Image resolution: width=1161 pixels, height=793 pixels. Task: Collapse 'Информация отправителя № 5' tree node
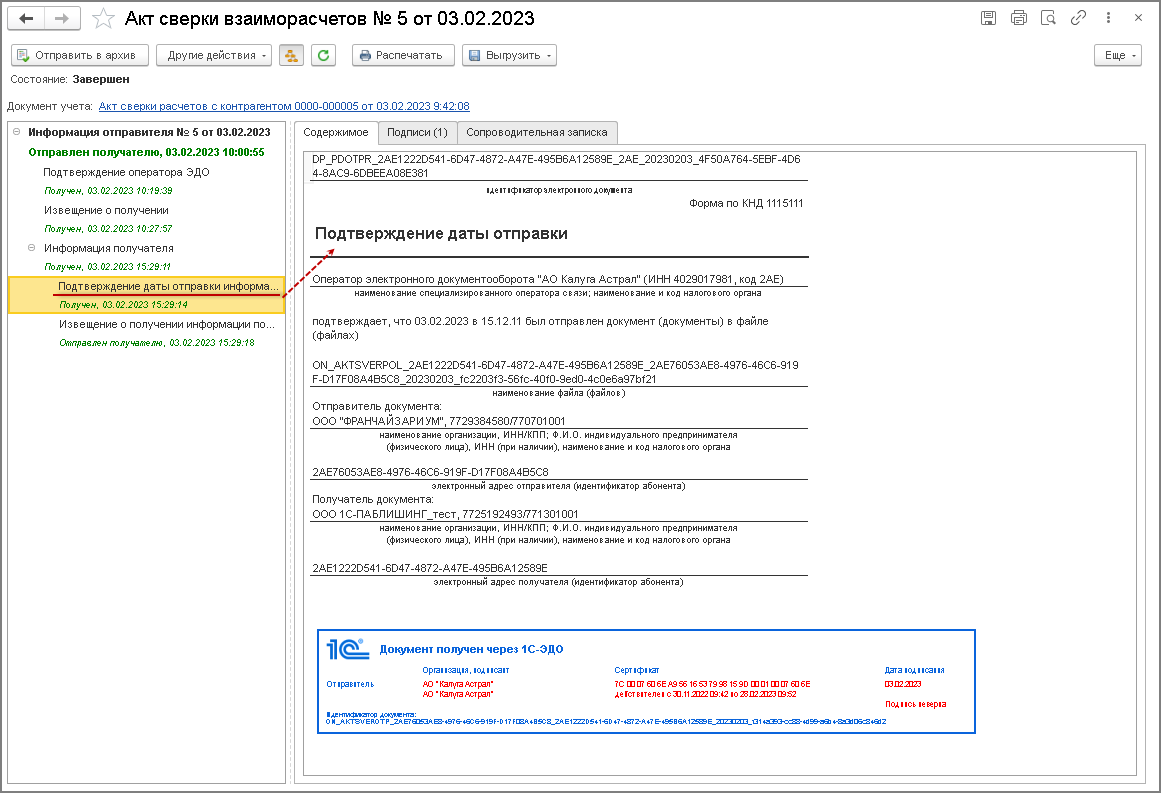(x=16, y=132)
